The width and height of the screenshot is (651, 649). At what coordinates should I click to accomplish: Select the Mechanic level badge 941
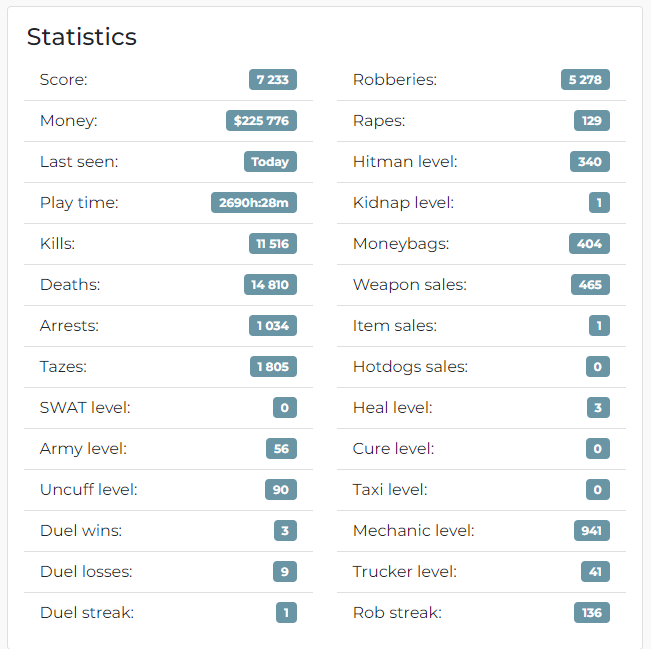click(x=592, y=531)
